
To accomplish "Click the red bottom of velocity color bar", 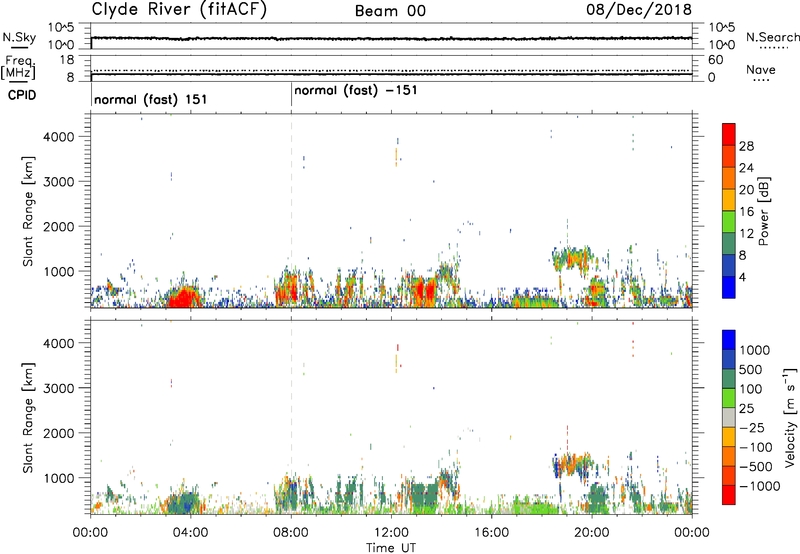I will [x=729, y=495].
